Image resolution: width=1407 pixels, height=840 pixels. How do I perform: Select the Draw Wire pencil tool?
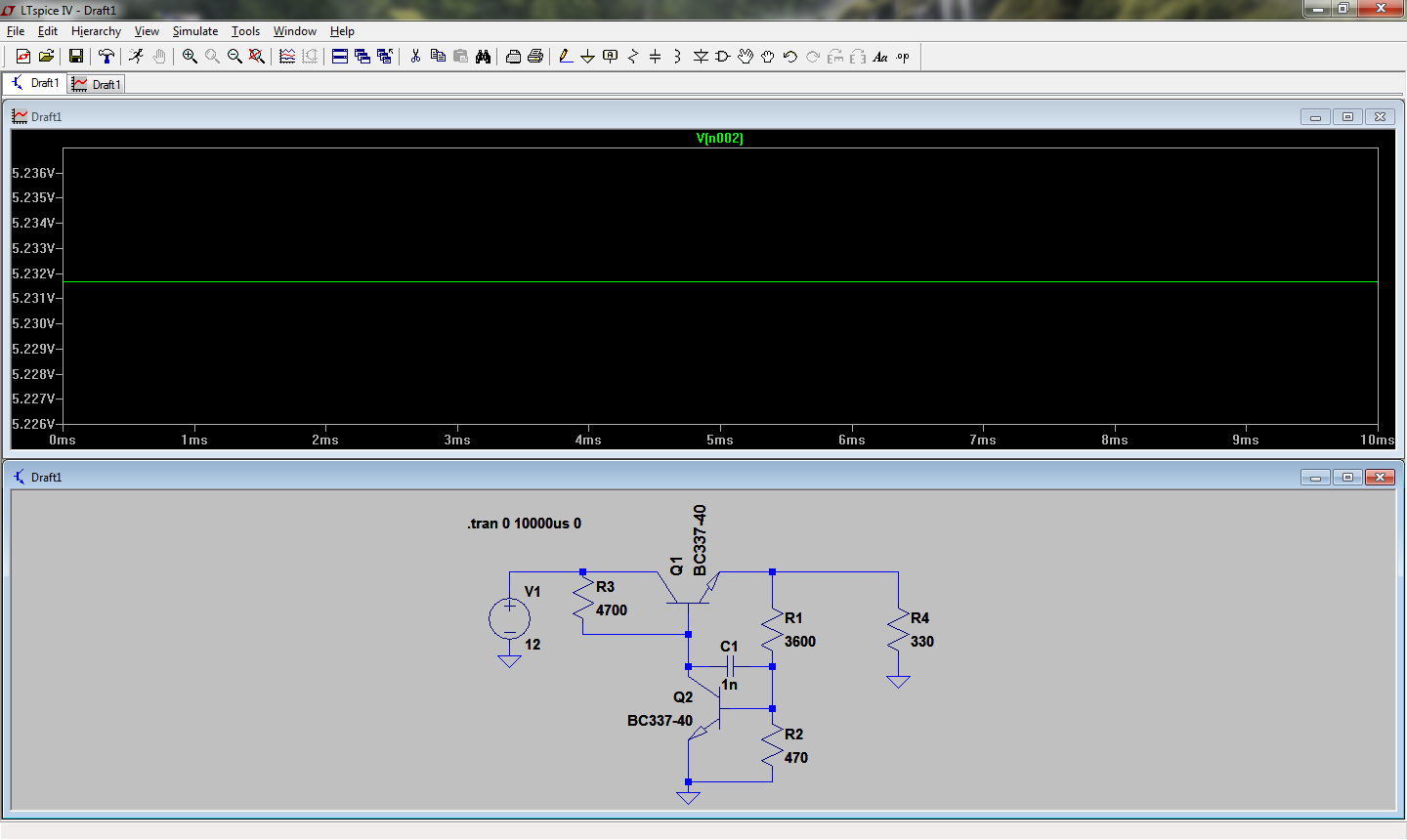566,57
